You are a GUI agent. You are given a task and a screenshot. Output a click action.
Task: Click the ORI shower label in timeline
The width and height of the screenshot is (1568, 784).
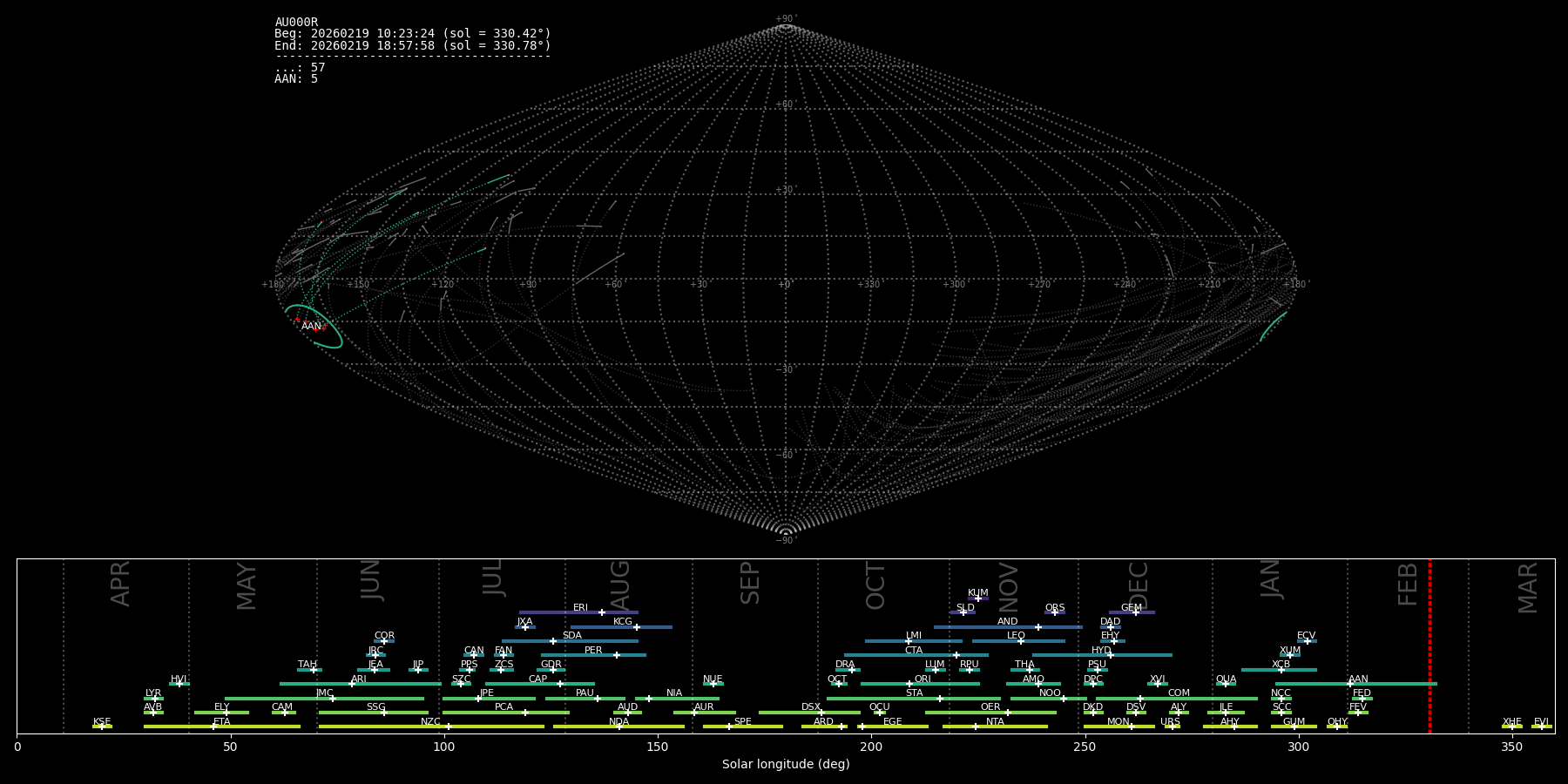coord(923,679)
